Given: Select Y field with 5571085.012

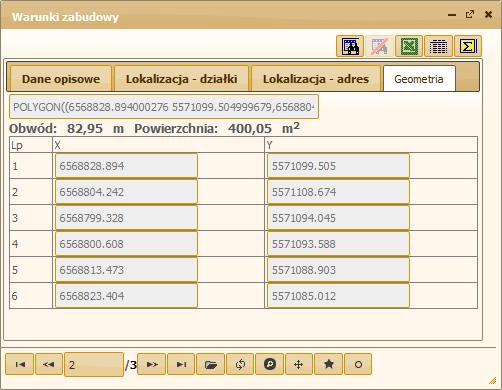Looking at the screenshot, I should click(x=338, y=296).
